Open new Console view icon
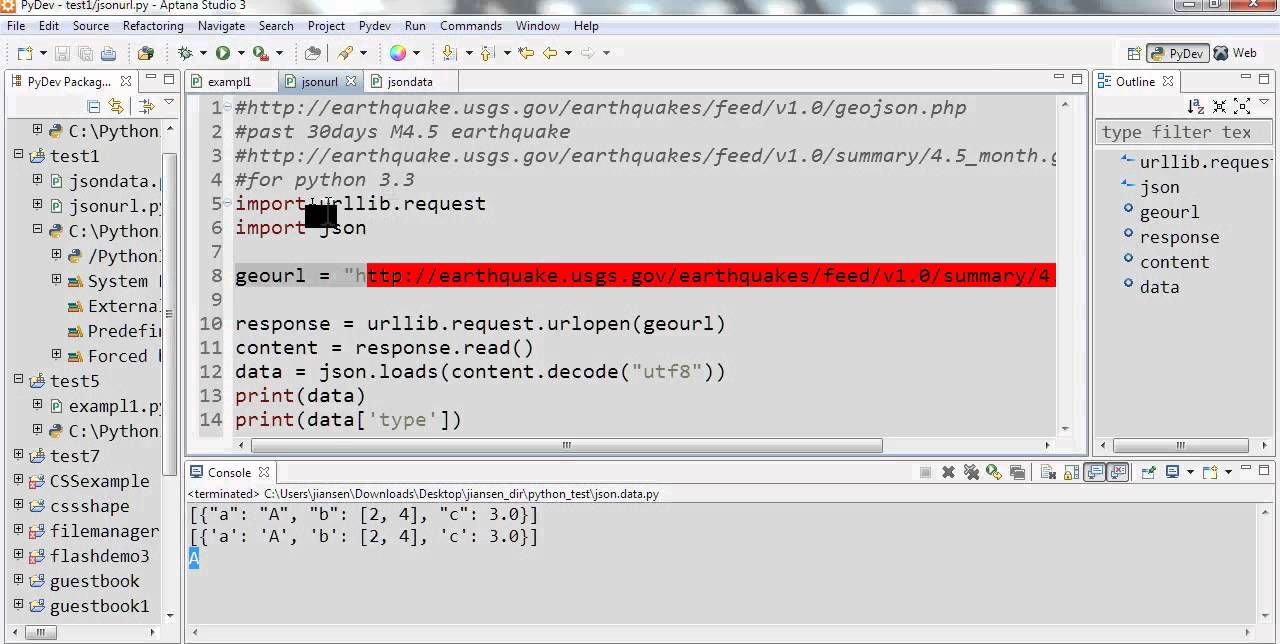1280x644 pixels. [x=1210, y=472]
